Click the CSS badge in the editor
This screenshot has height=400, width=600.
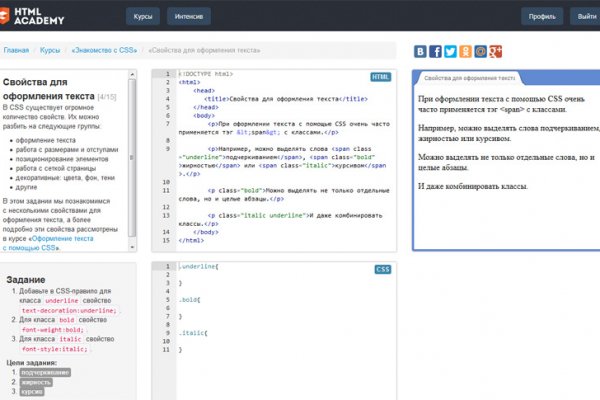382,269
